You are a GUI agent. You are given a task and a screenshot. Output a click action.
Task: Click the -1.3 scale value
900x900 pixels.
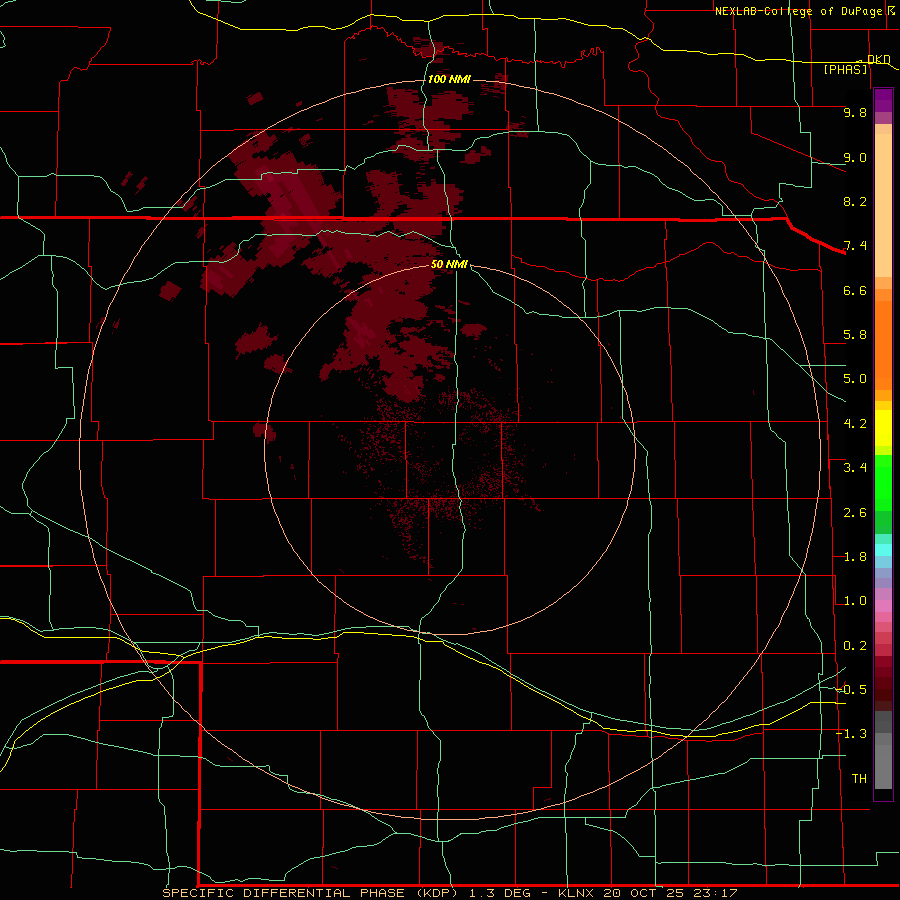click(851, 734)
